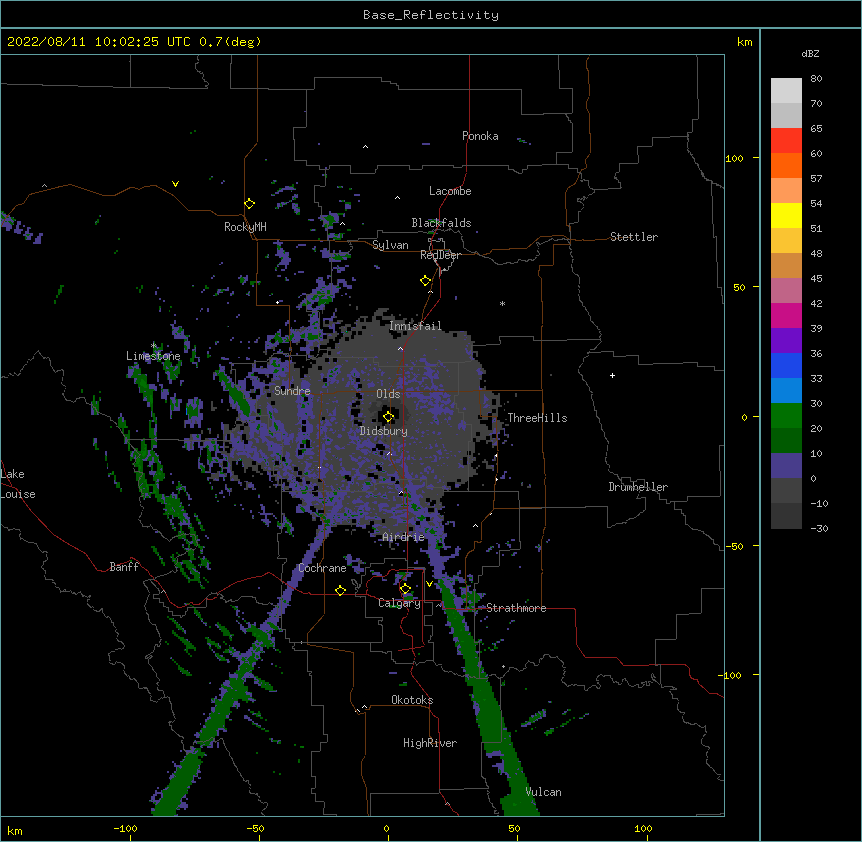Click the Blackfalds city label
This screenshot has width=862, height=842.
pyautogui.click(x=441, y=223)
